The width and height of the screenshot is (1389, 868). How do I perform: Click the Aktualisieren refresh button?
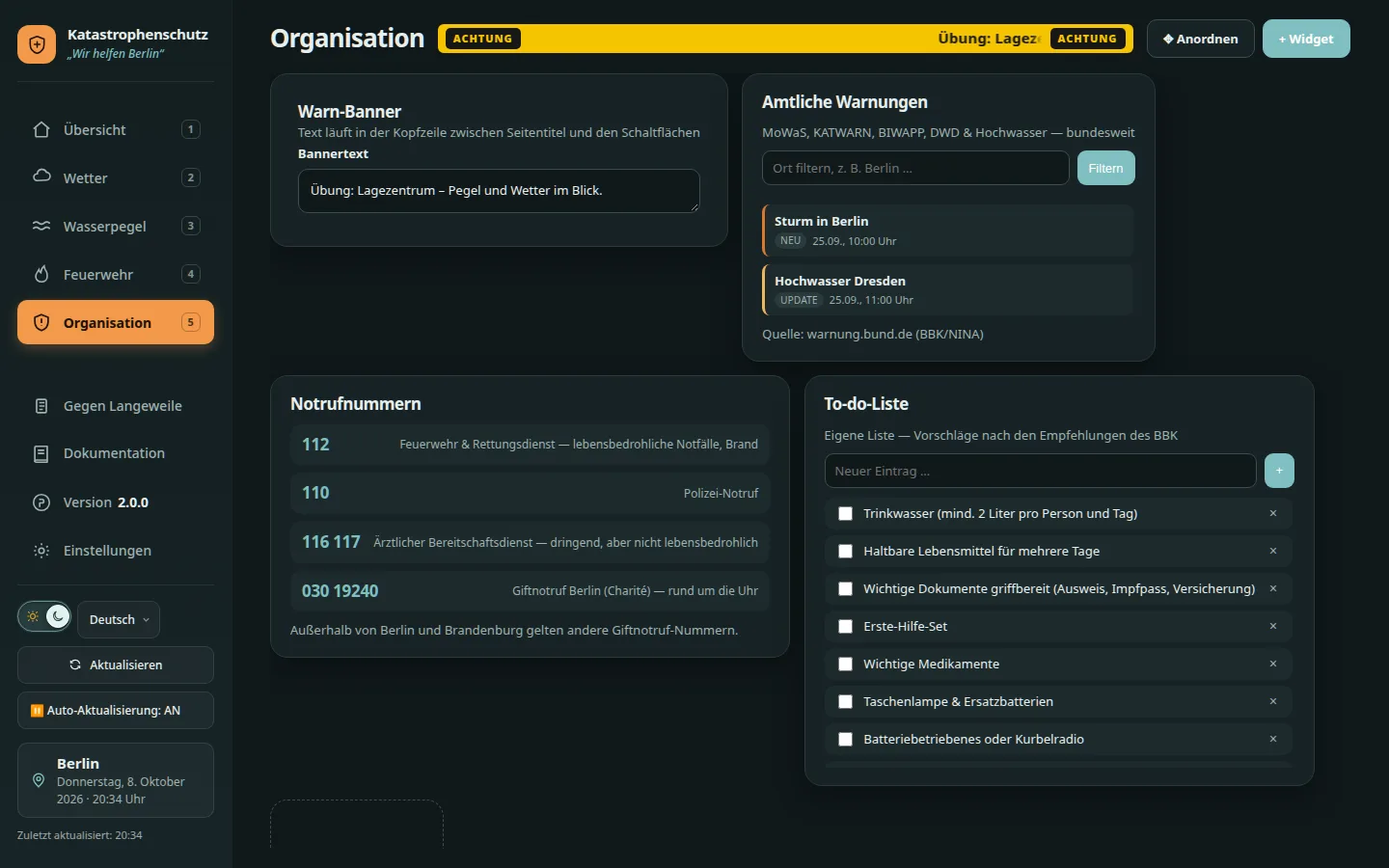pyautogui.click(x=116, y=665)
